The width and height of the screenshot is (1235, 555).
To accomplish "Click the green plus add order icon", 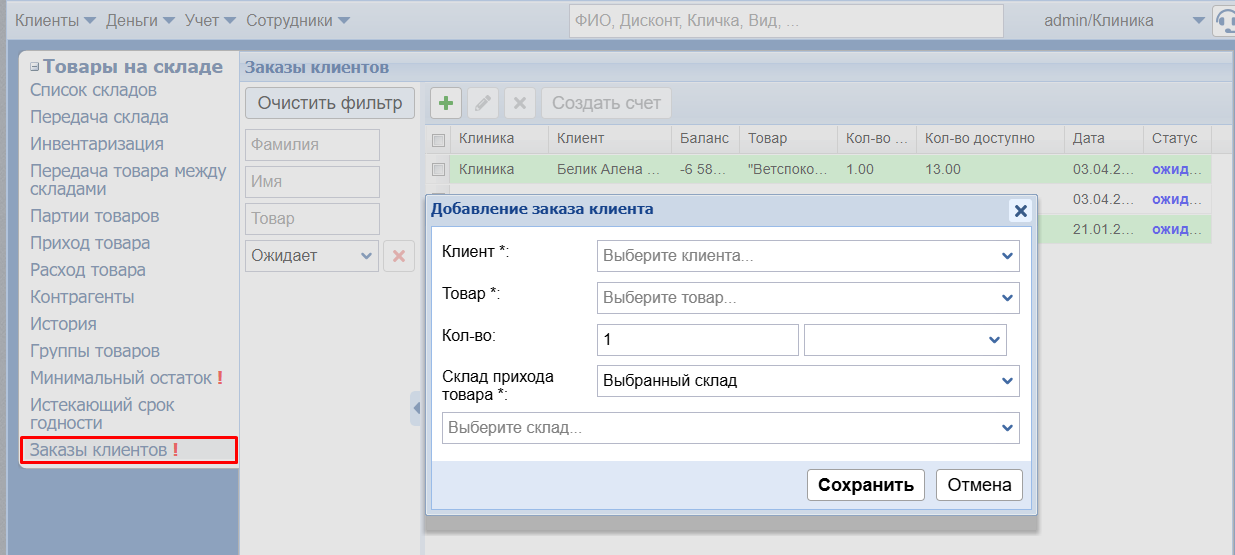I will [445, 103].
